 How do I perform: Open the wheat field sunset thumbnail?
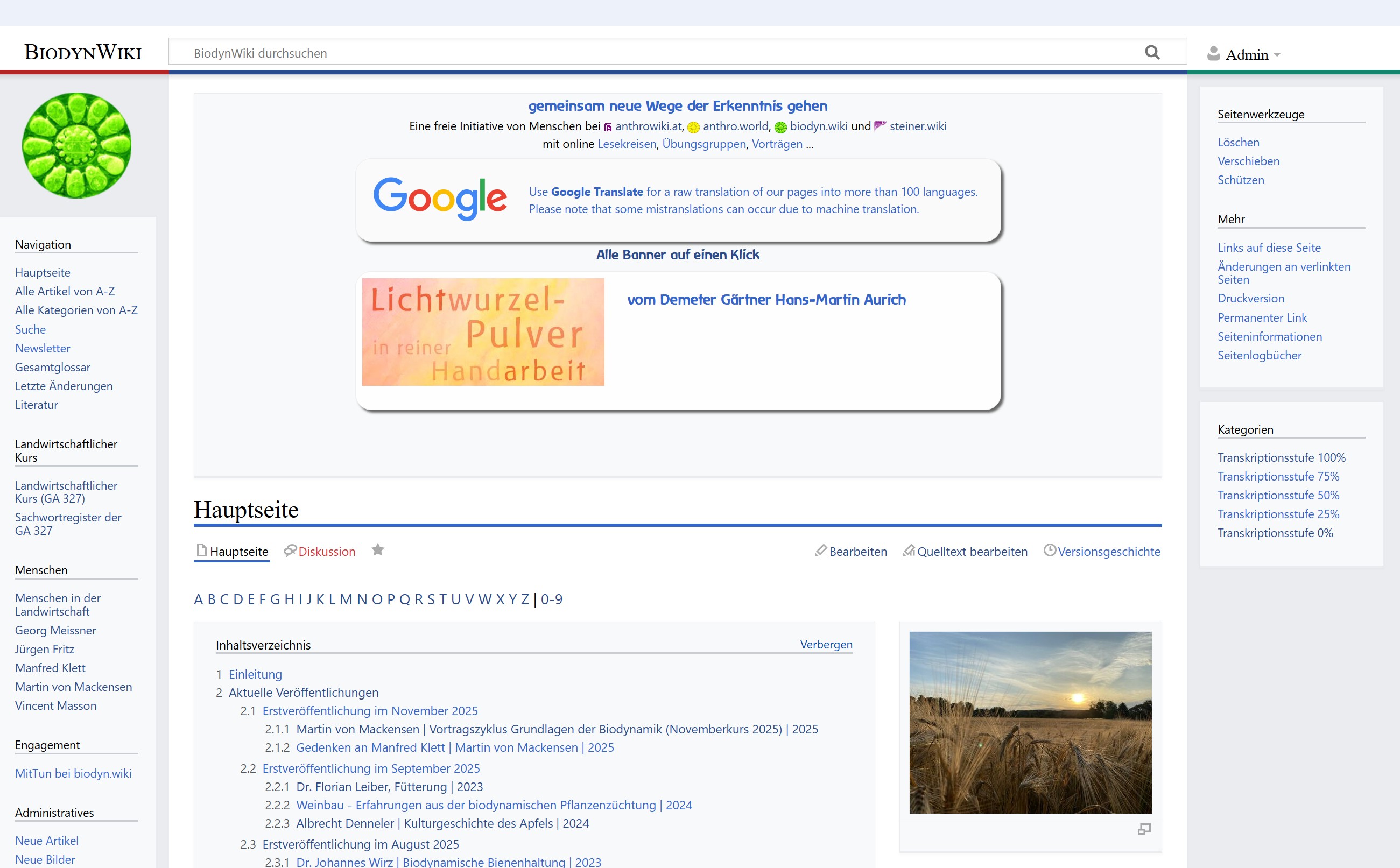[x=1030, y=722]
